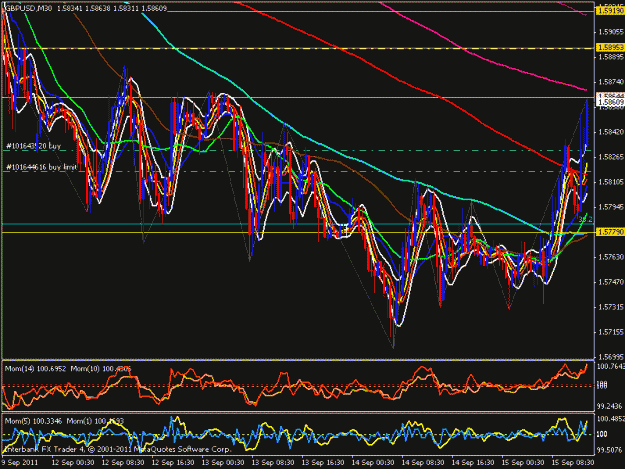
Task: Click the 1.58420 price scale value
Action: click(611, 132)
